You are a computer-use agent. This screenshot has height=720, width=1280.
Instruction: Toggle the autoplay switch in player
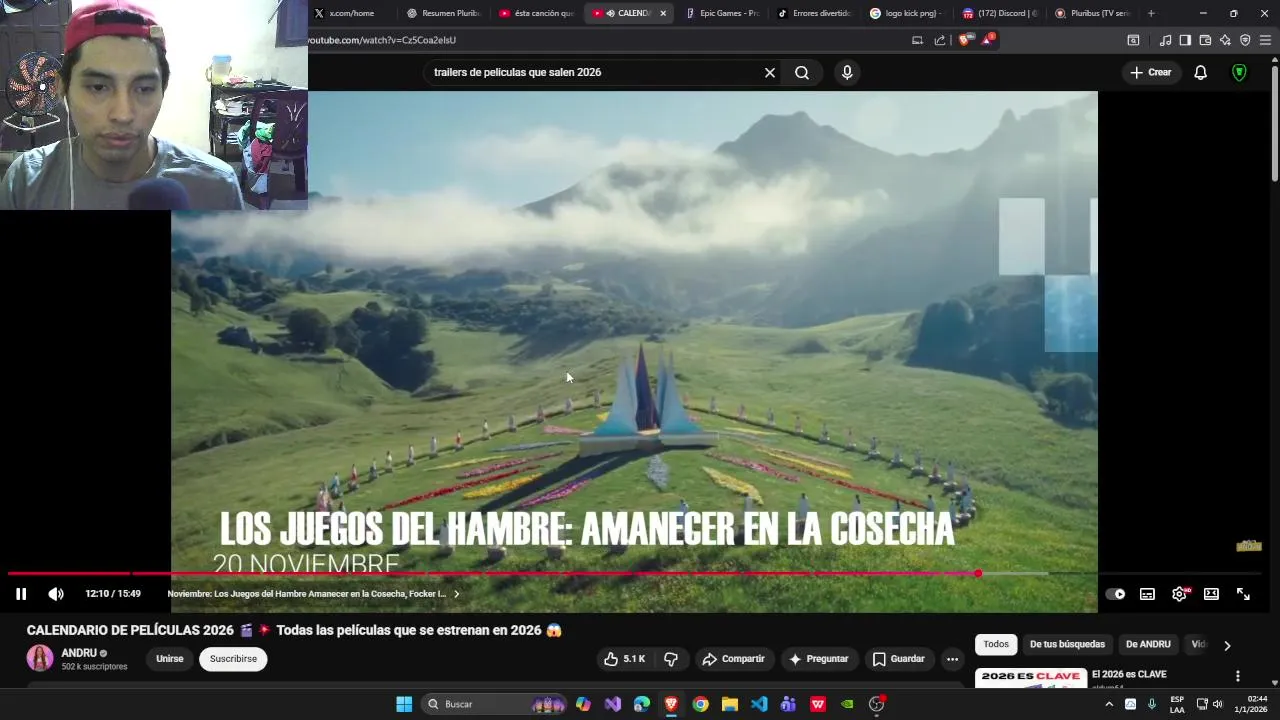tap(1115, 594)
